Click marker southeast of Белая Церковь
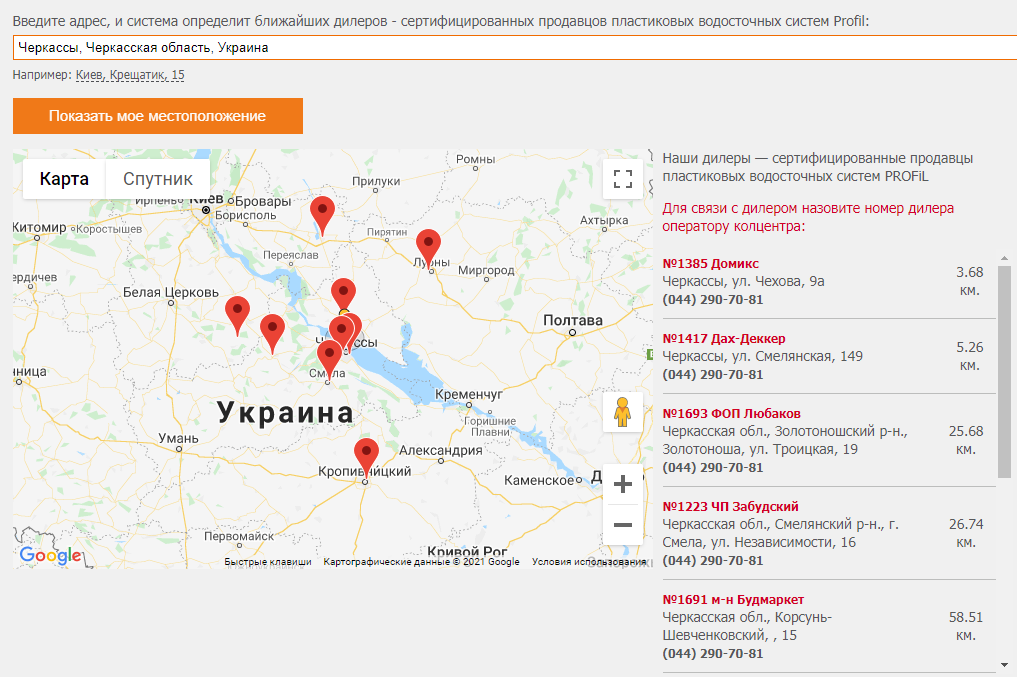The width and height of the screenshot is (1017, 677). (237, 315)
